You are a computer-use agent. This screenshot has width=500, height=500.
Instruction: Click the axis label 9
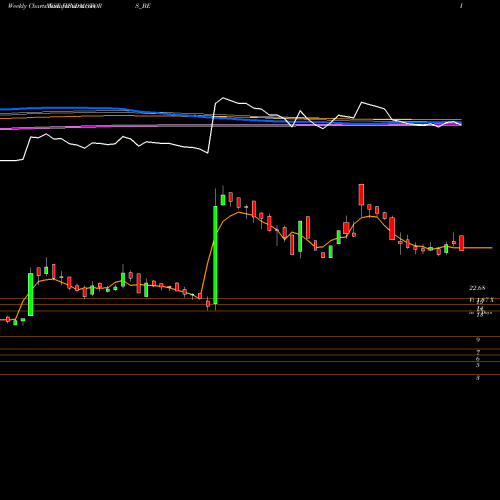click(478, 340)
